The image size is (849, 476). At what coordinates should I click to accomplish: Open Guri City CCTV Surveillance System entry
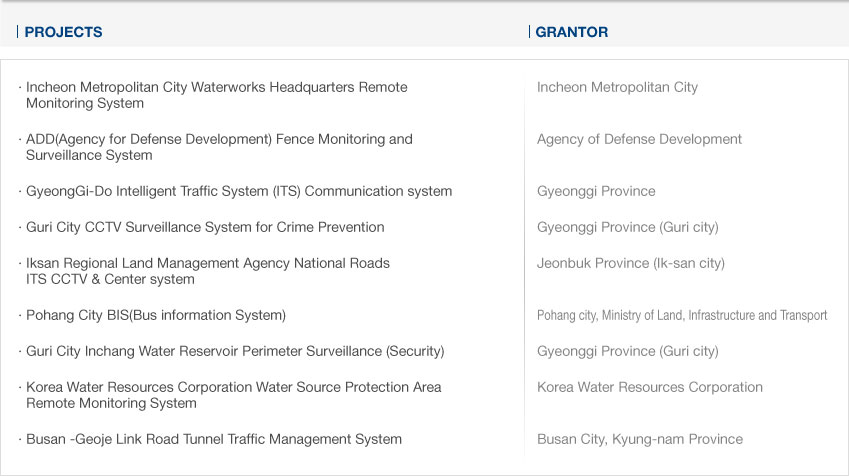point(205,227)
